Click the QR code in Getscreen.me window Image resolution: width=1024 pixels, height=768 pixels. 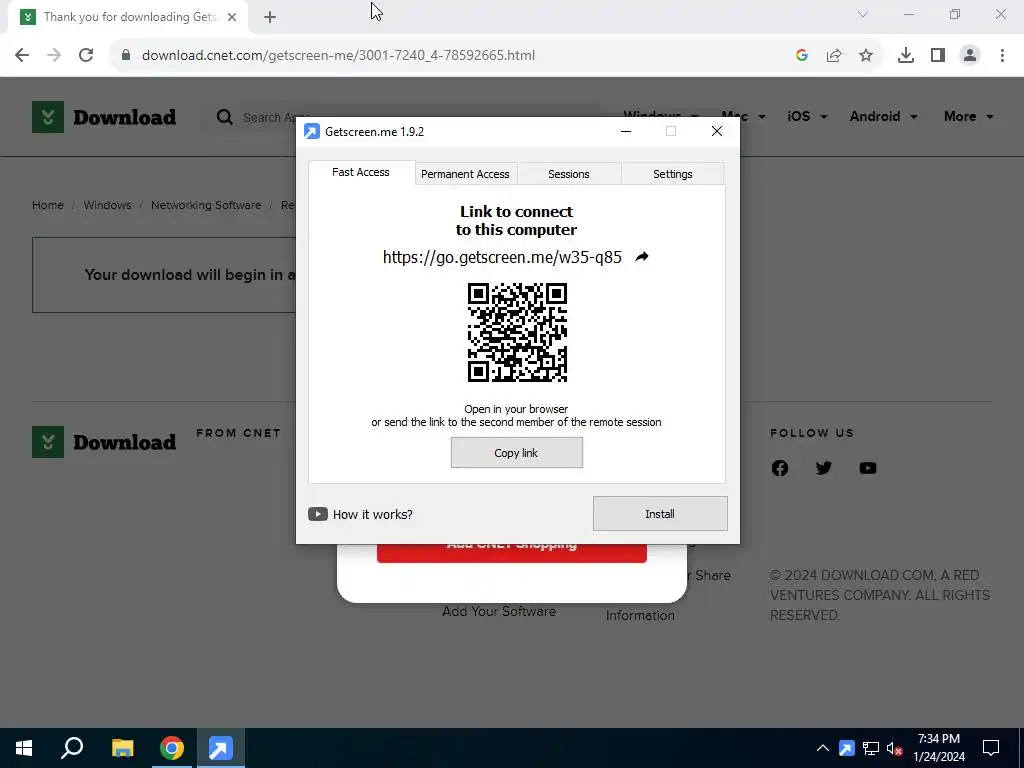pos(517,332)
